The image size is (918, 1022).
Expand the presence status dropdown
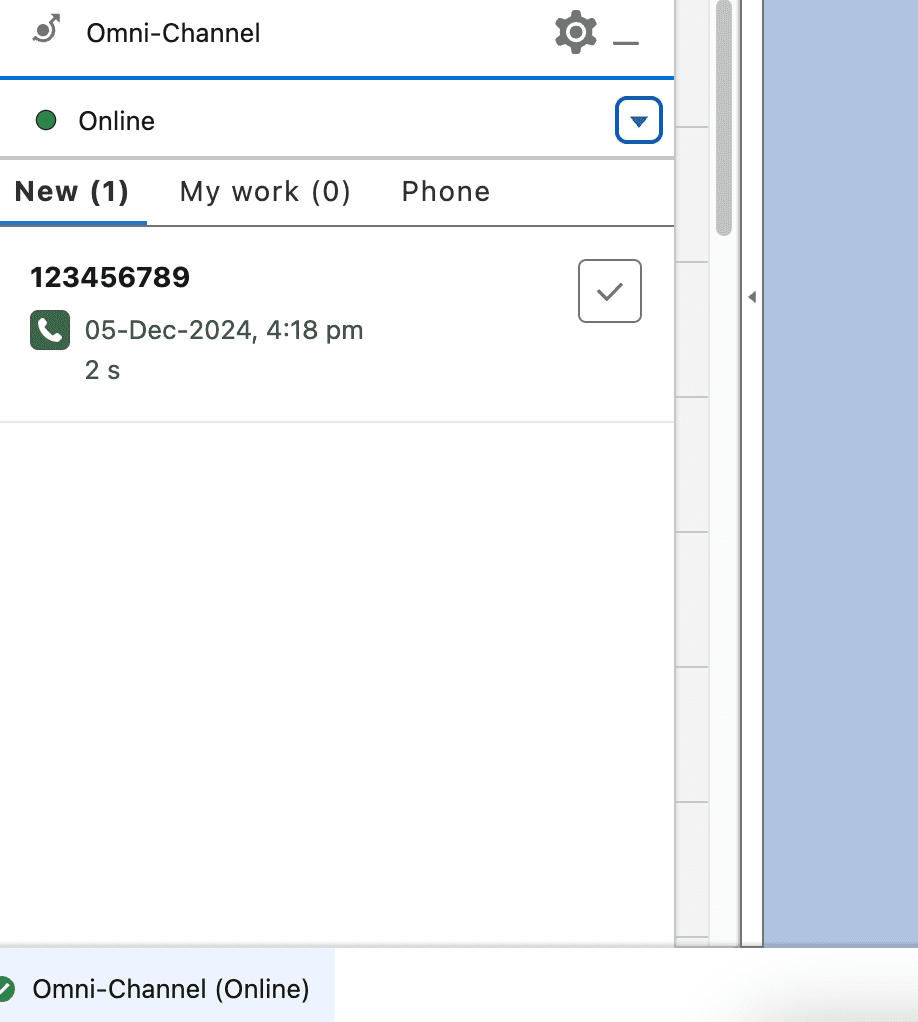pyautogui.click(x=638, y=121)
